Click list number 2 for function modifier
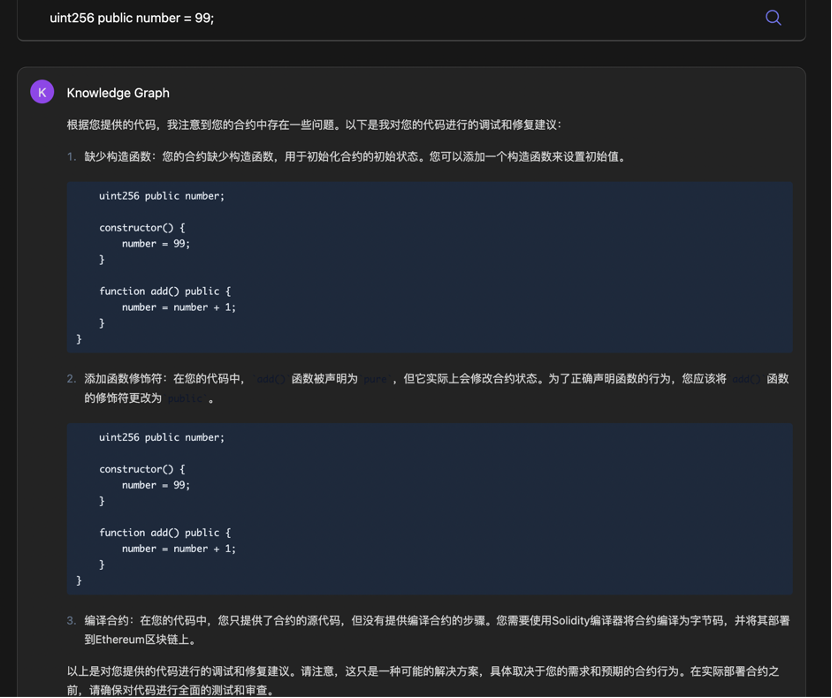This screenshot has width=832, height=698. click(72, 379)
